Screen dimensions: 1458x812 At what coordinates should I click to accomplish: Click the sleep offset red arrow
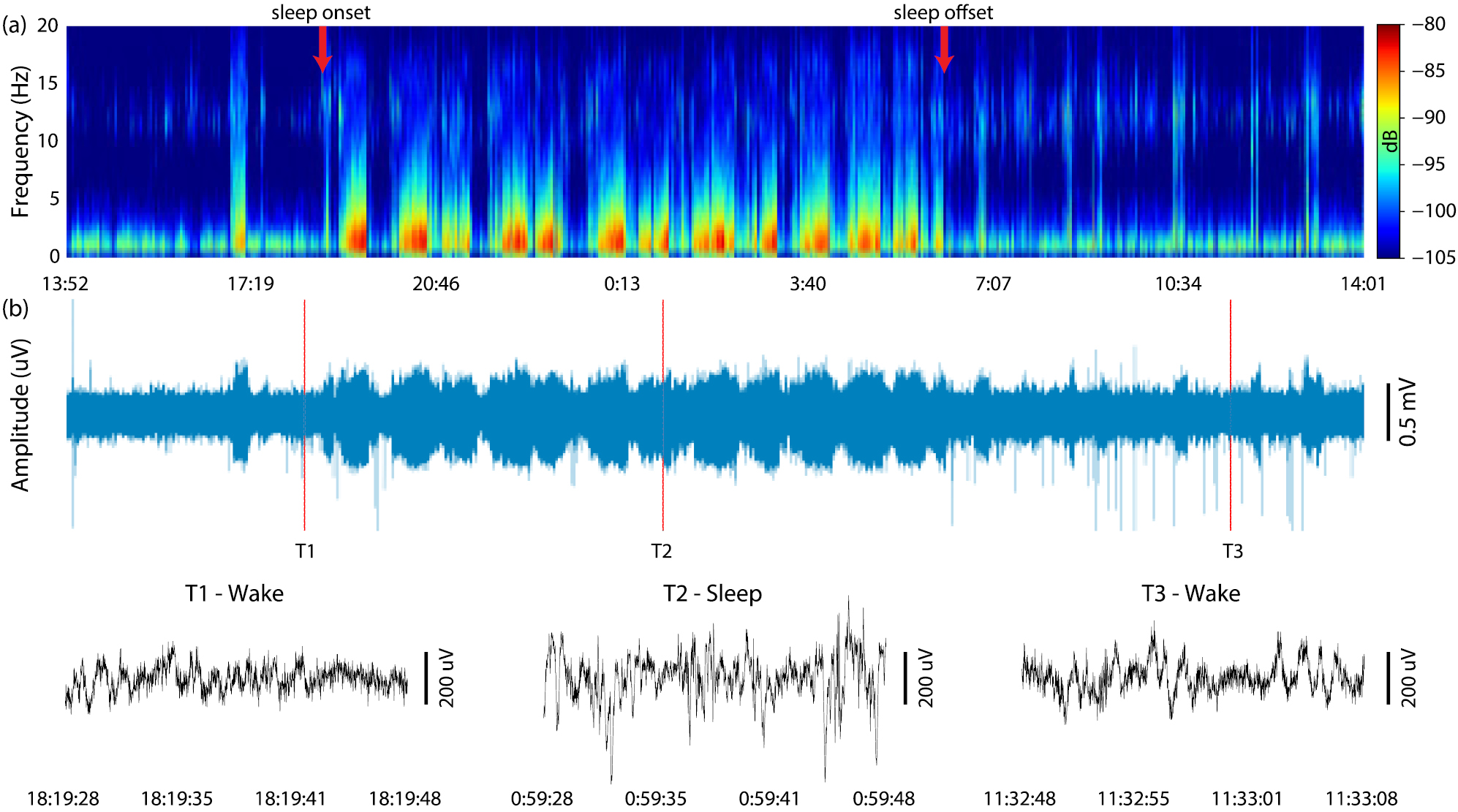point(944,49)
